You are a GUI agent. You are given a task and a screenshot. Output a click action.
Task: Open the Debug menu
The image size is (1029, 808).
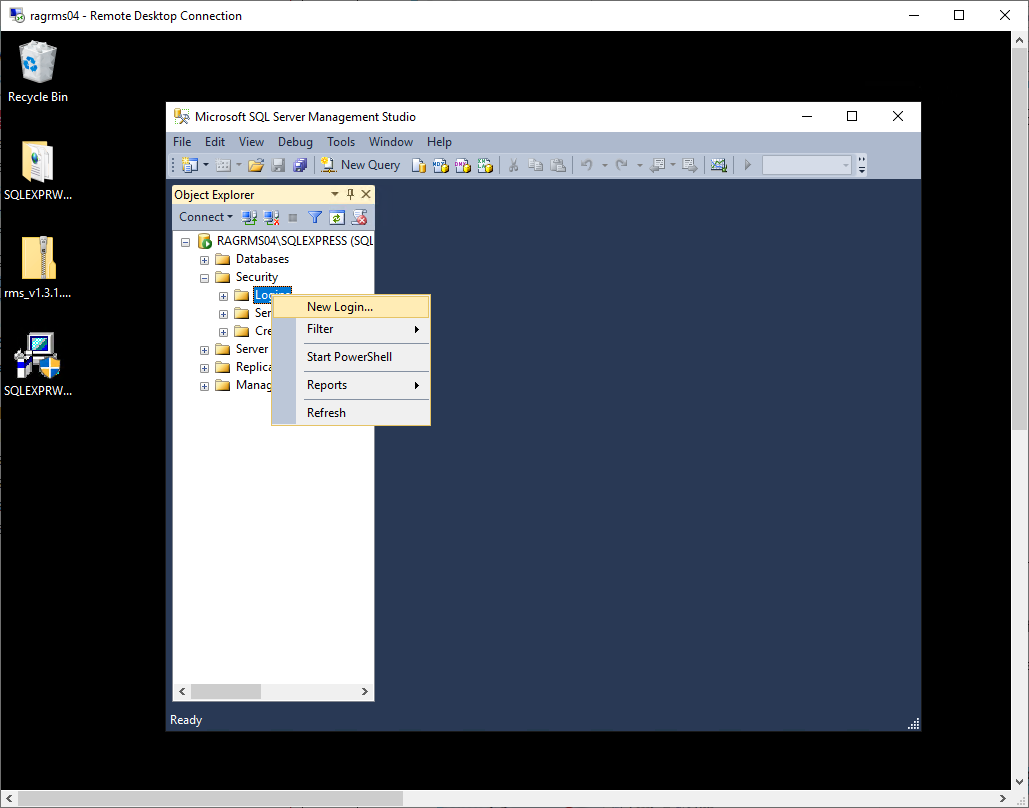295,142
